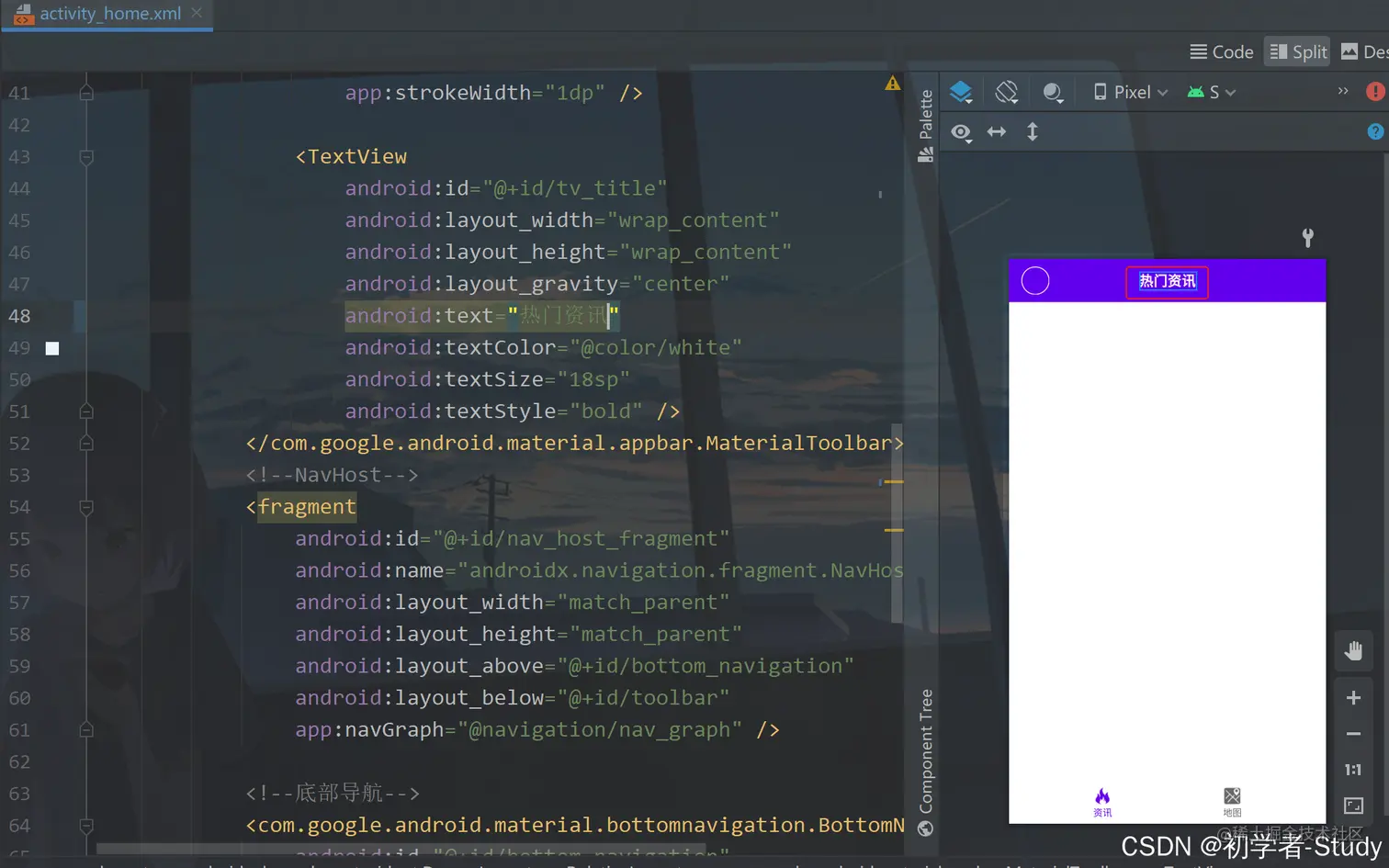Reset zoom to 1:1
The height and width of the screenshot is (868, 1389).
[1353, 770]
